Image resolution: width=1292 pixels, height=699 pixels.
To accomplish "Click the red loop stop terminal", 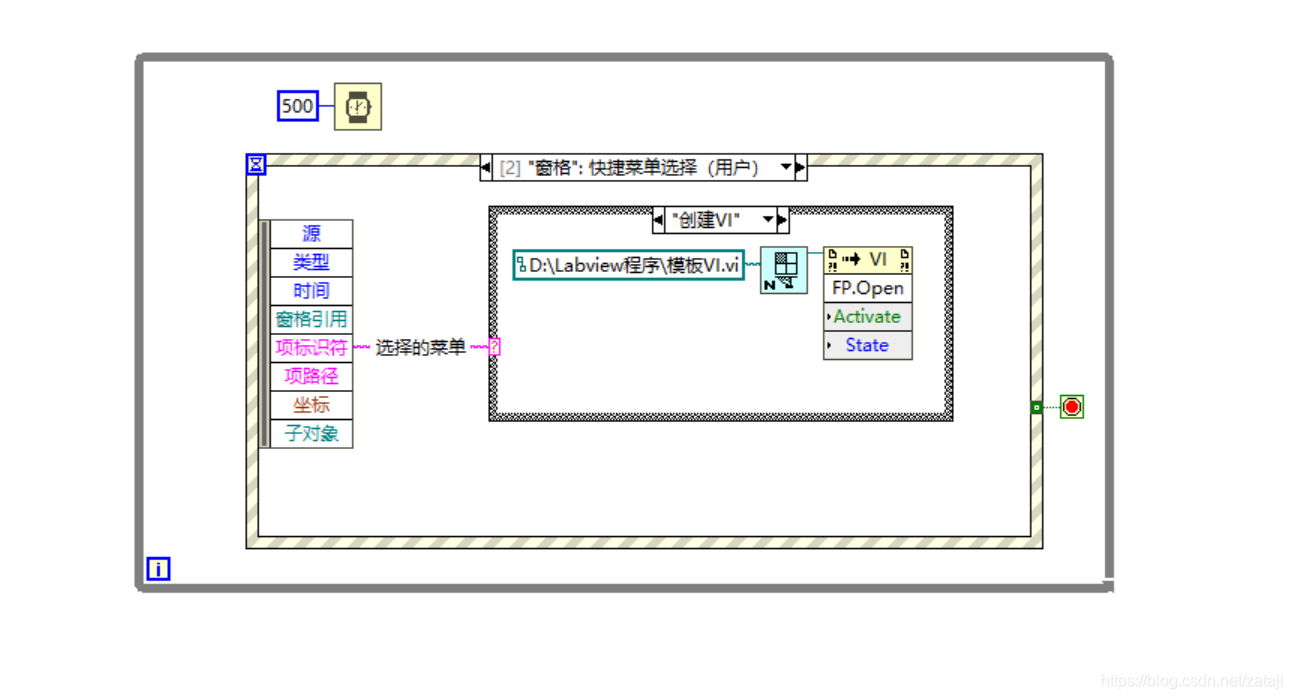I will coord(1072,407).
